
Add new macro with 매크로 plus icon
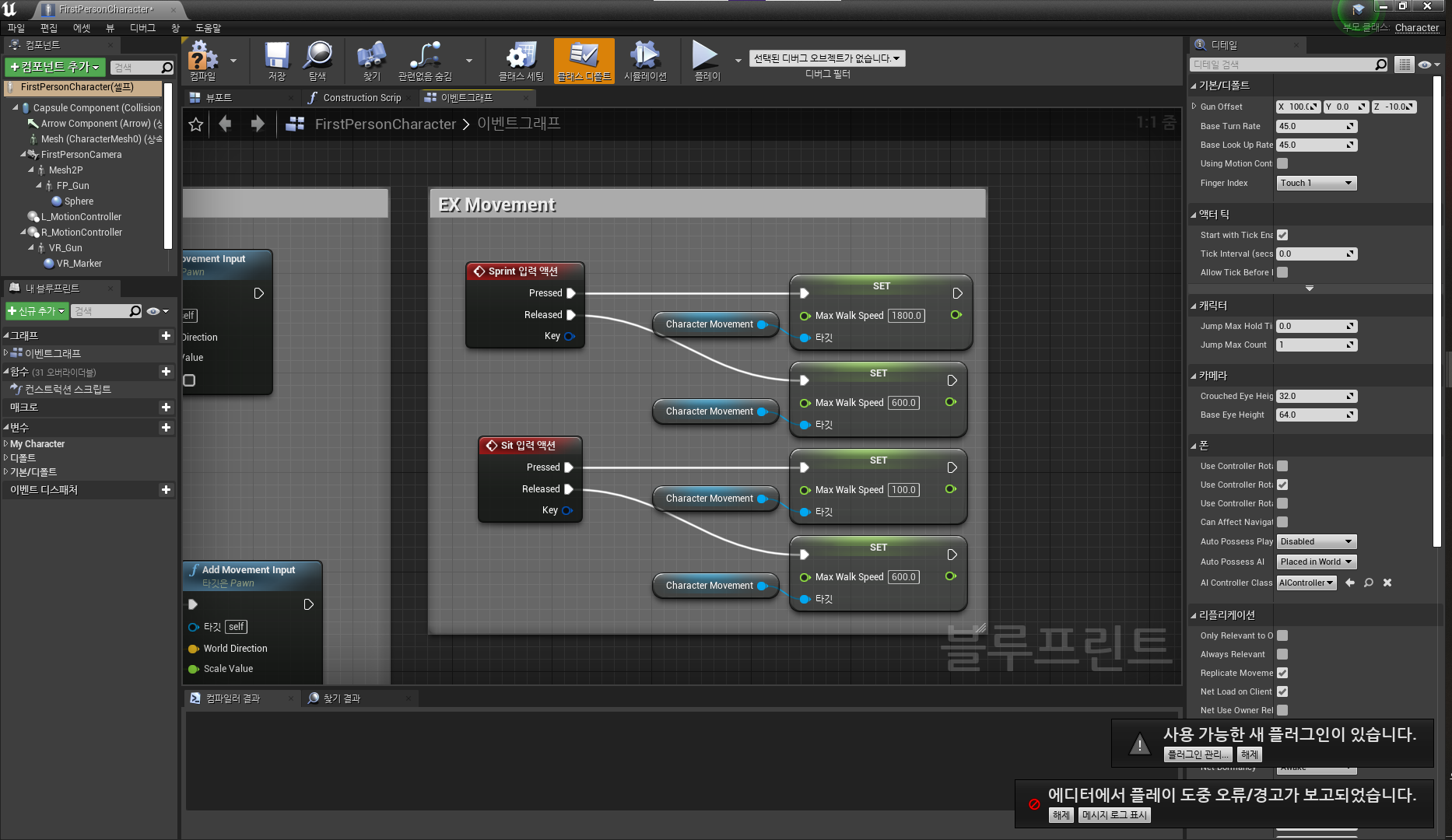pyautogui.click(x=166, y=407)
